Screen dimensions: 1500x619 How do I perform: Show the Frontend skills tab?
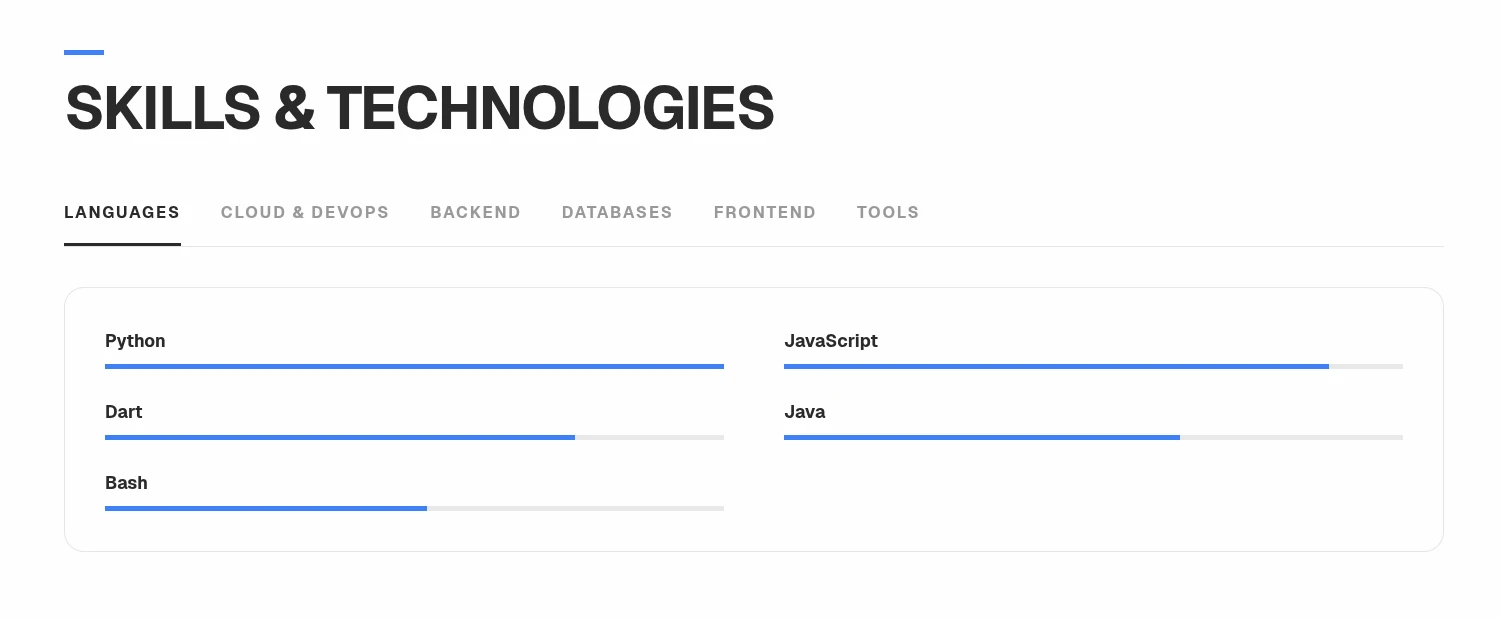coord(765,212)
